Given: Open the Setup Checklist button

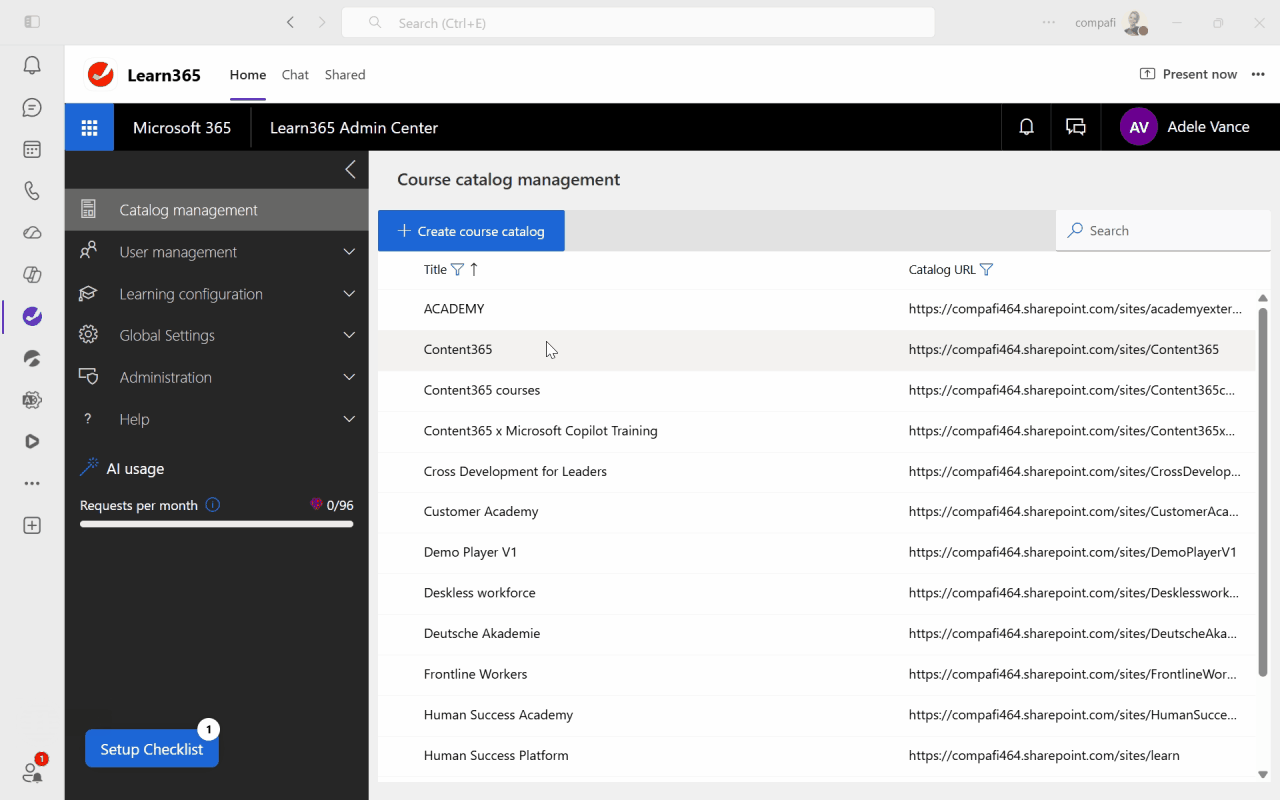Looking at the screenshot, I should (152, 749).
